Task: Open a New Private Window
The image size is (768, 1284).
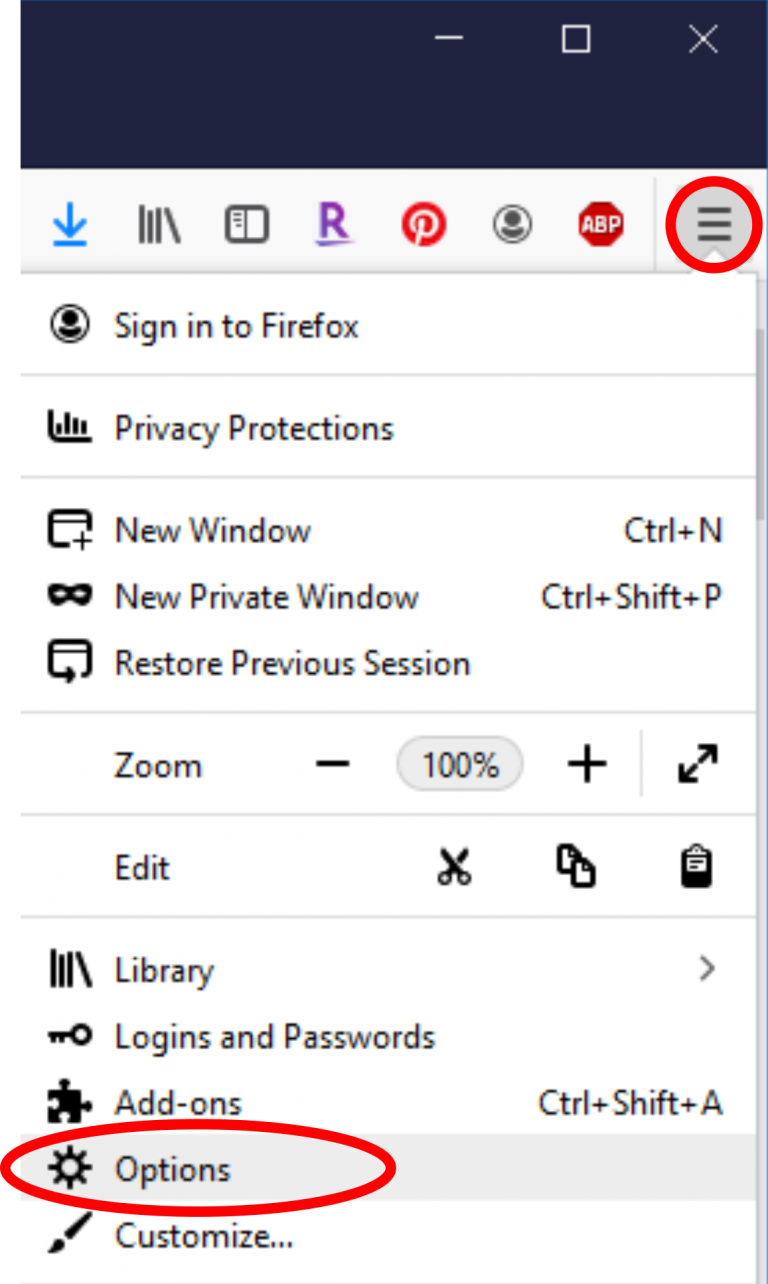Action: 266,597
